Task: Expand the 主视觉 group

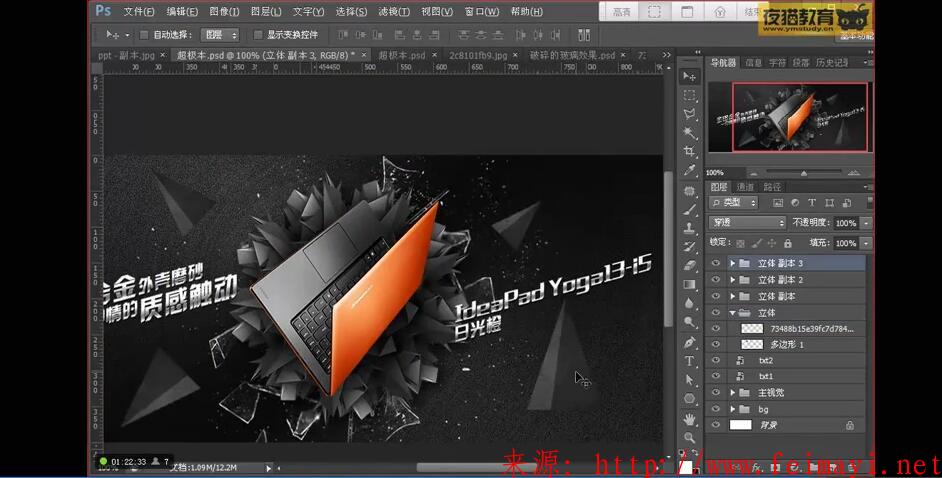Action: [x=732, y=392]
